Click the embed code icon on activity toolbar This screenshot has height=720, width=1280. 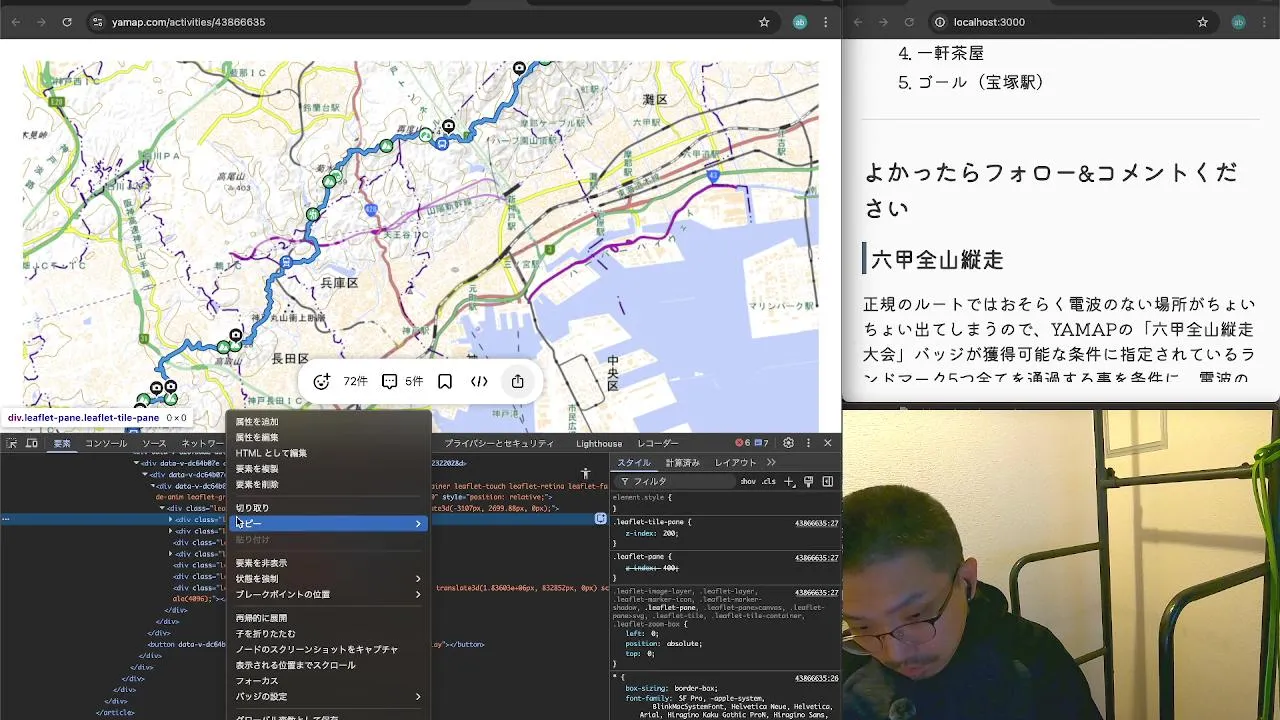click(479, 381)
